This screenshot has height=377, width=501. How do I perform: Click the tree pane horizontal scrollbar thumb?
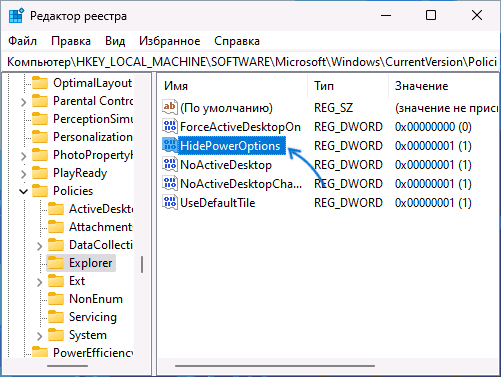(67, 366)
